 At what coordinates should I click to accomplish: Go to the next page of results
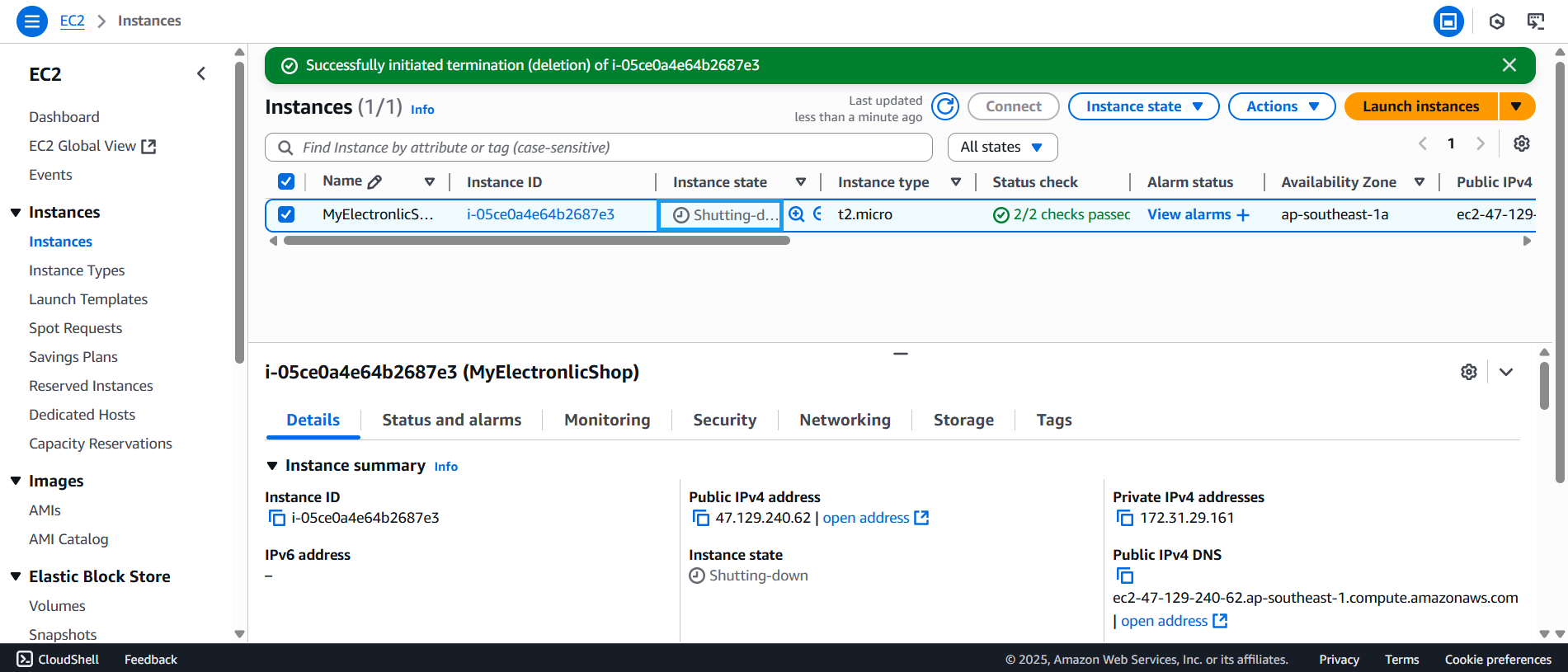[1481, 143]
